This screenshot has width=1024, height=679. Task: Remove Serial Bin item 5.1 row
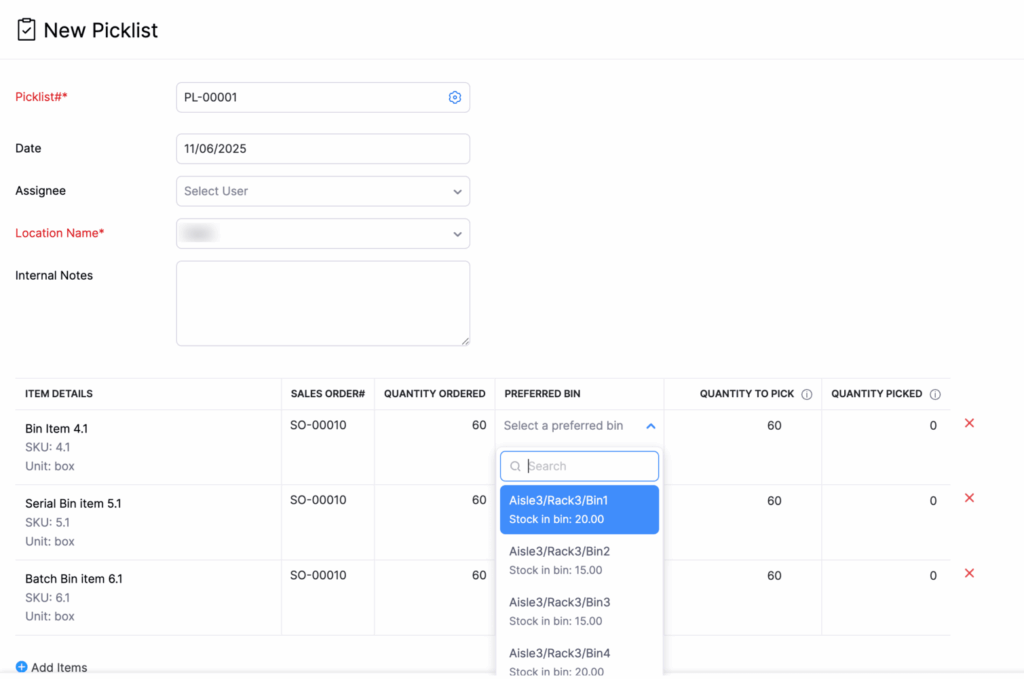tap(969, 498)
